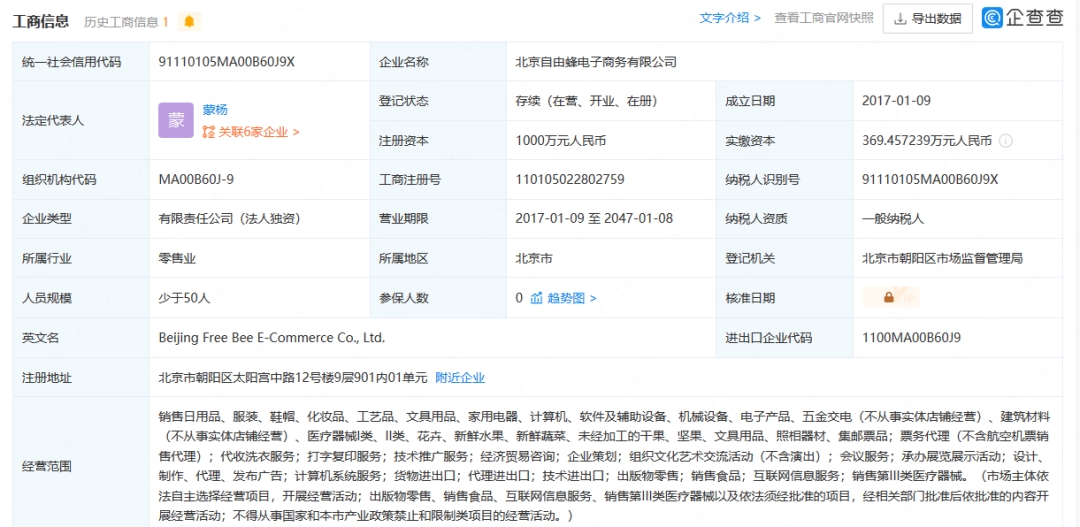Select 零售业 industry value

pos(177,259)
